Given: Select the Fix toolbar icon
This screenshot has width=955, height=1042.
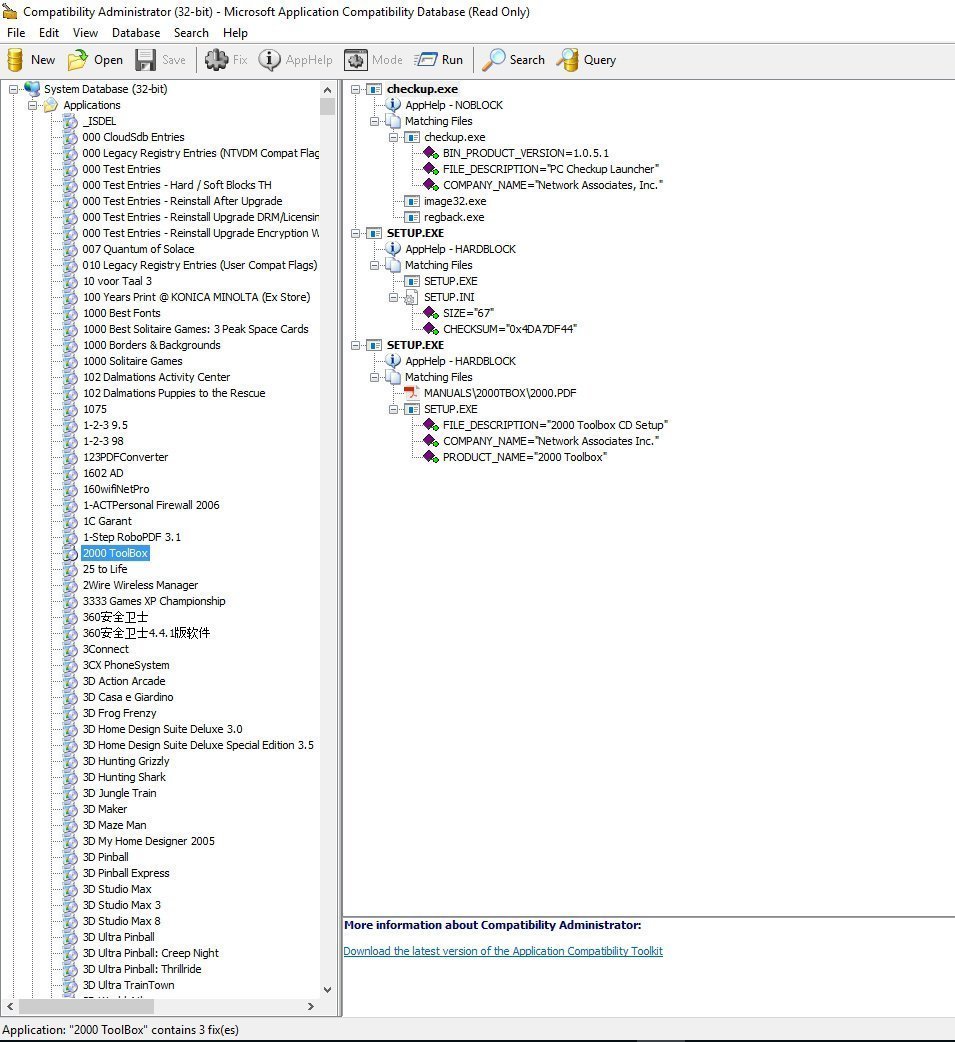Looking at the screenshot, I should click(225, 59).
